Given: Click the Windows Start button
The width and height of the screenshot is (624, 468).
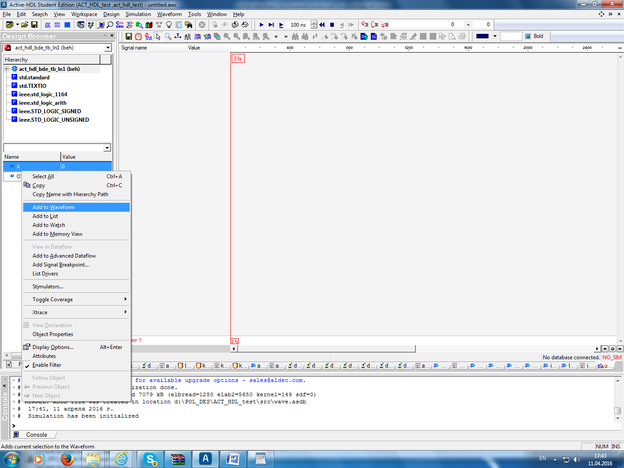Looking at the screenshot, I should coord(13,457).
